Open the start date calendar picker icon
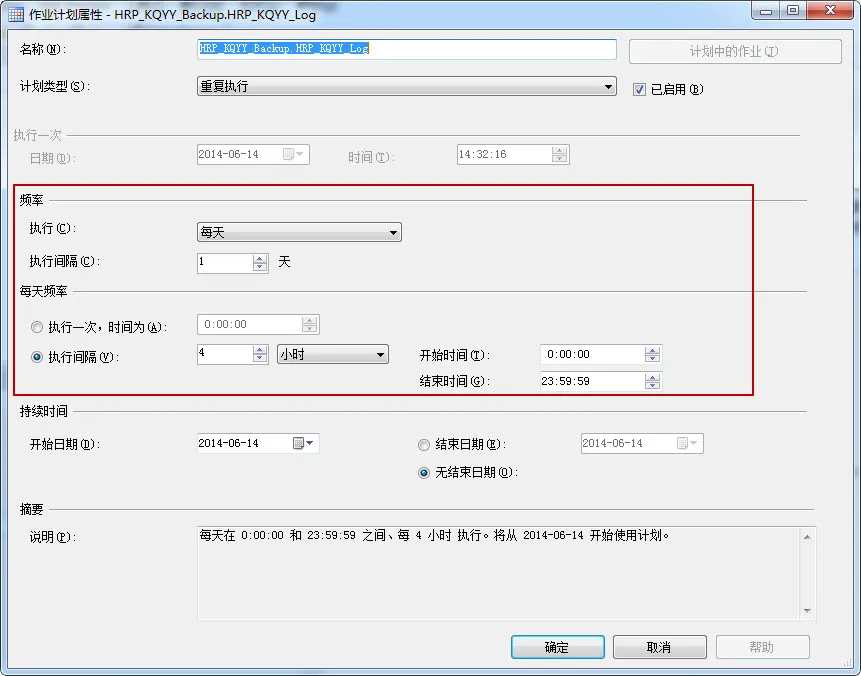861x676 pixels. point(303,443)
